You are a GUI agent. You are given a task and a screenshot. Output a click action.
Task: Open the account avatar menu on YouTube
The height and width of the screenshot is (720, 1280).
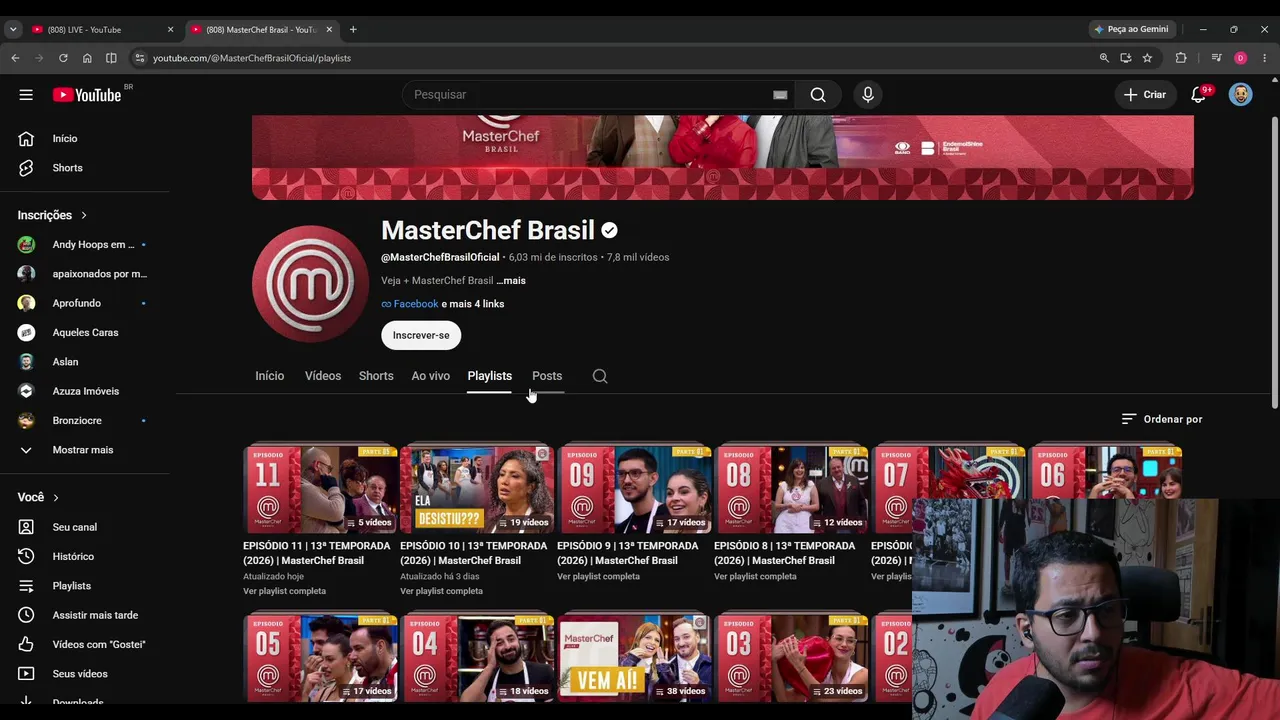pos(1240,95)
